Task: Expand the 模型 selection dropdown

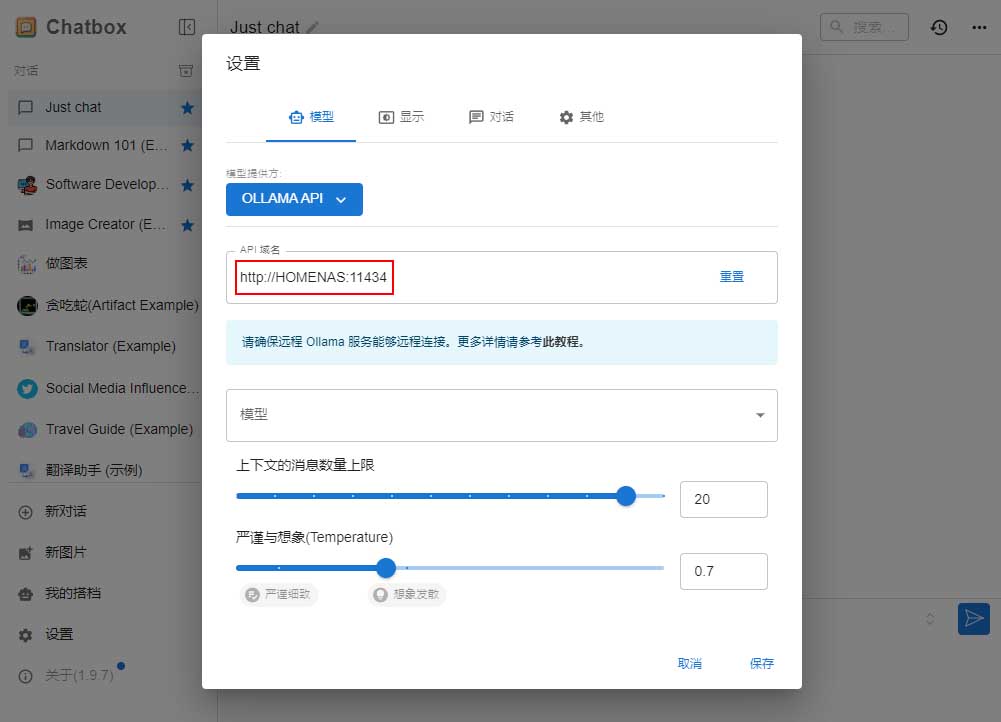Action: click(502, 415)
